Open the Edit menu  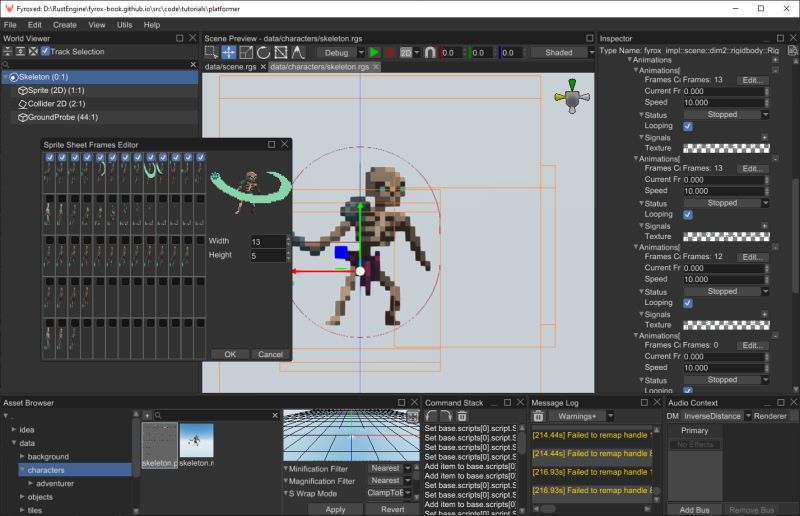pyautogui.click(x=35, y=24)
